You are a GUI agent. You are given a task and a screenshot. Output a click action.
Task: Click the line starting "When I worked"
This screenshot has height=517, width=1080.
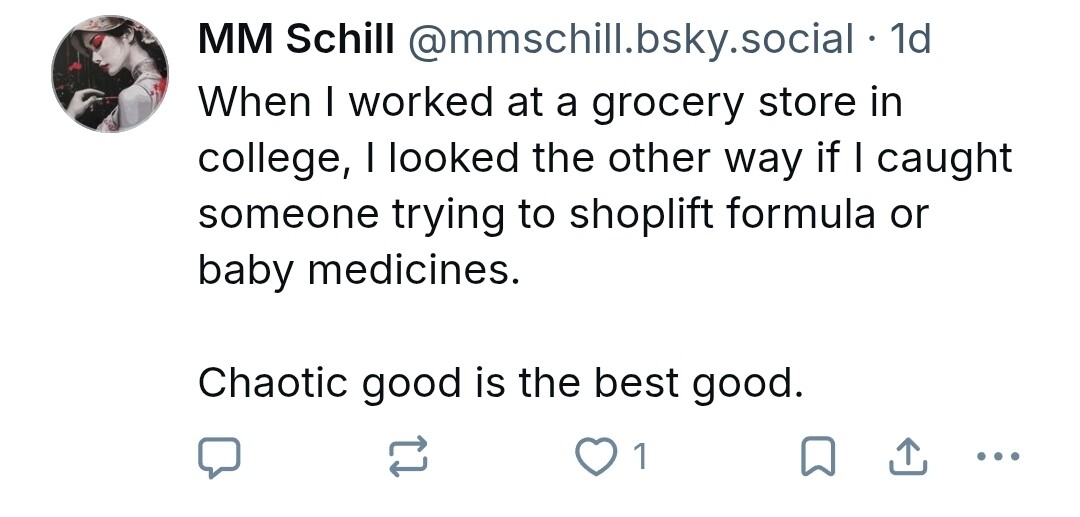pyautogui.click(x=549, y=103)
